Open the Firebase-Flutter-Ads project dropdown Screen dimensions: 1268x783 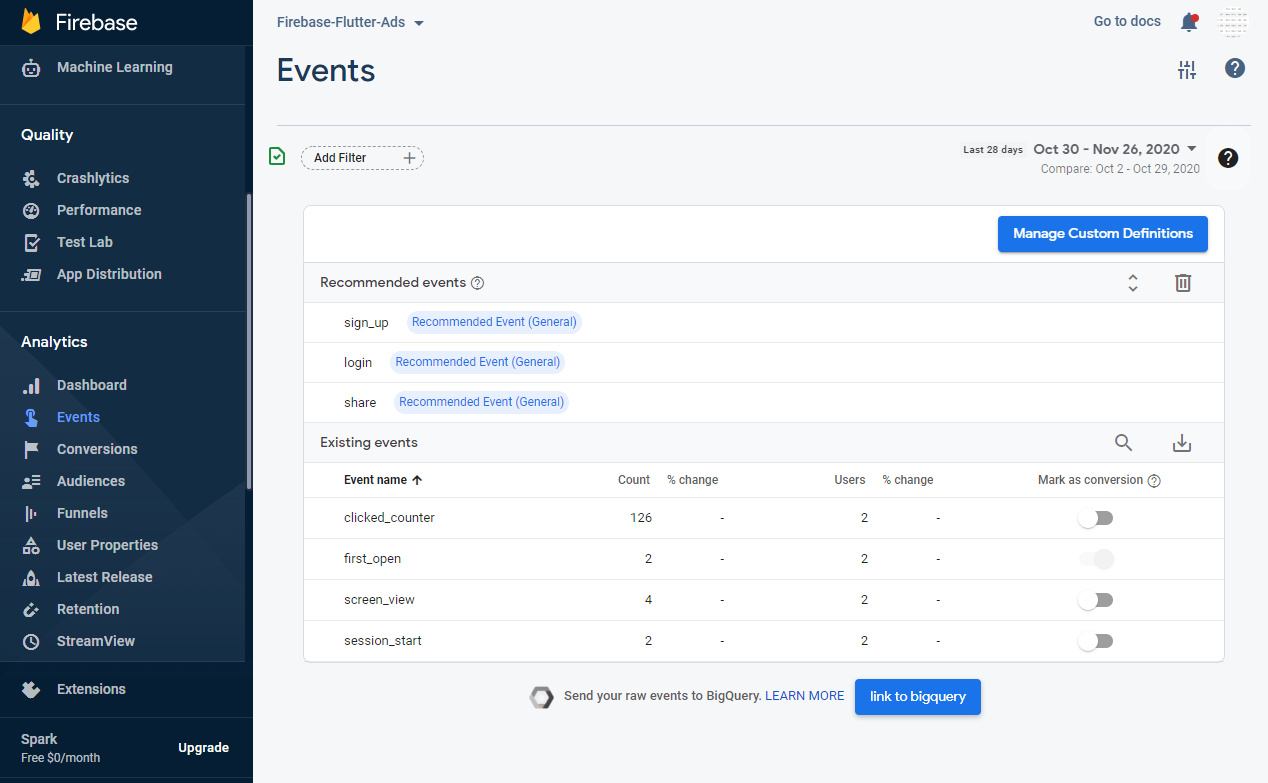click(x=350, y=22)
